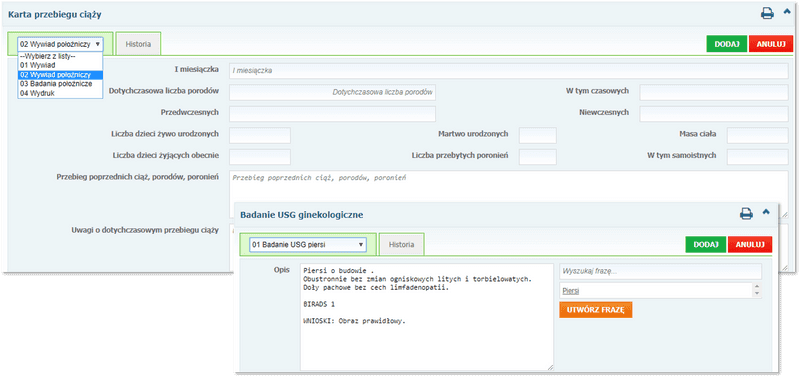
Task: Open Historia tab in pregnancy card
Action: (x=138, y=44)
